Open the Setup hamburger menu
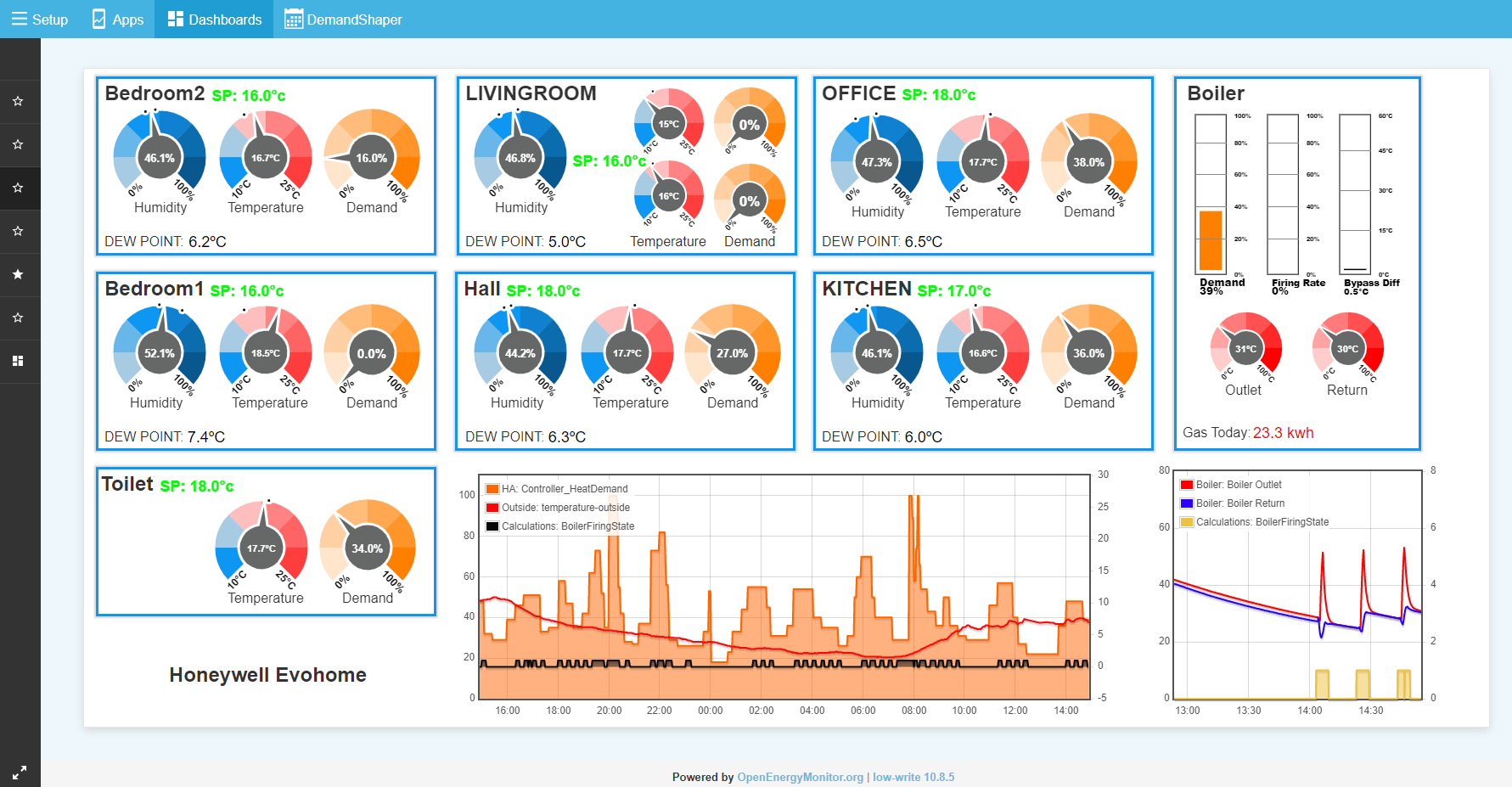1512x787 pixels. click(x=39, y=19)
